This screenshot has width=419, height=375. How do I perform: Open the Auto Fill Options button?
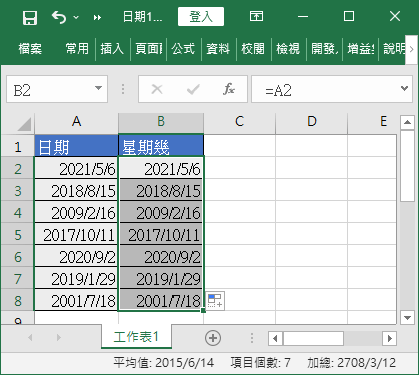[x=215, y=301]
